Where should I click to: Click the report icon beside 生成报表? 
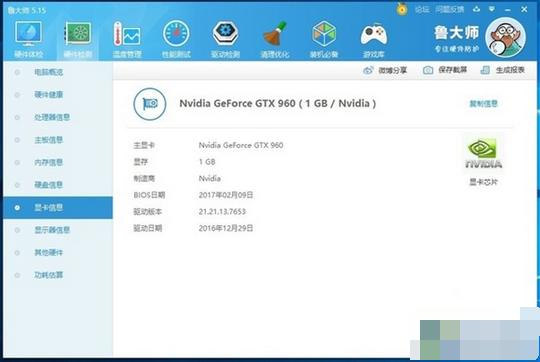click(x=485, y=70)
